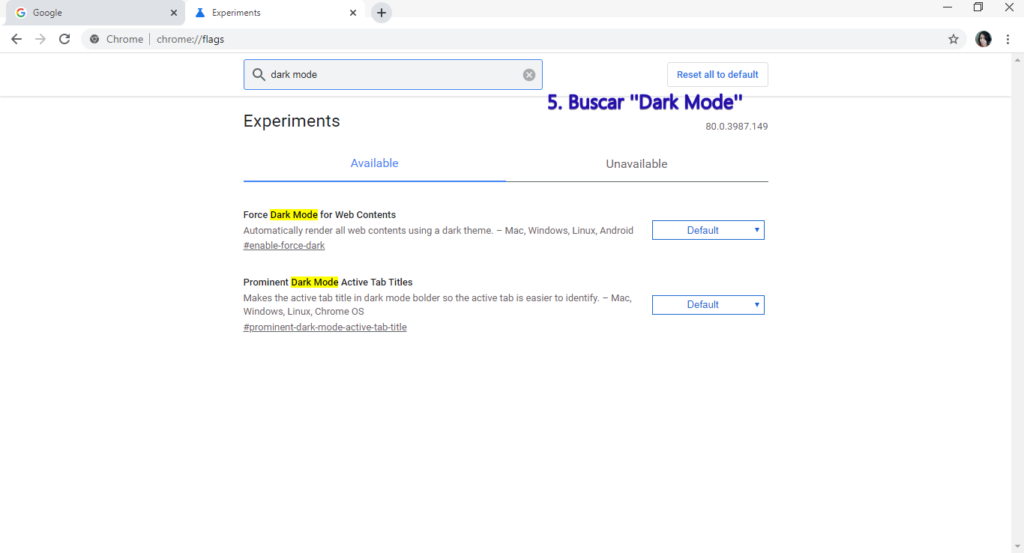The height and width of the screenshot is (553, 1024).
Task: Switch to the Unavailable flags tab
Action: tap(636, 164)
